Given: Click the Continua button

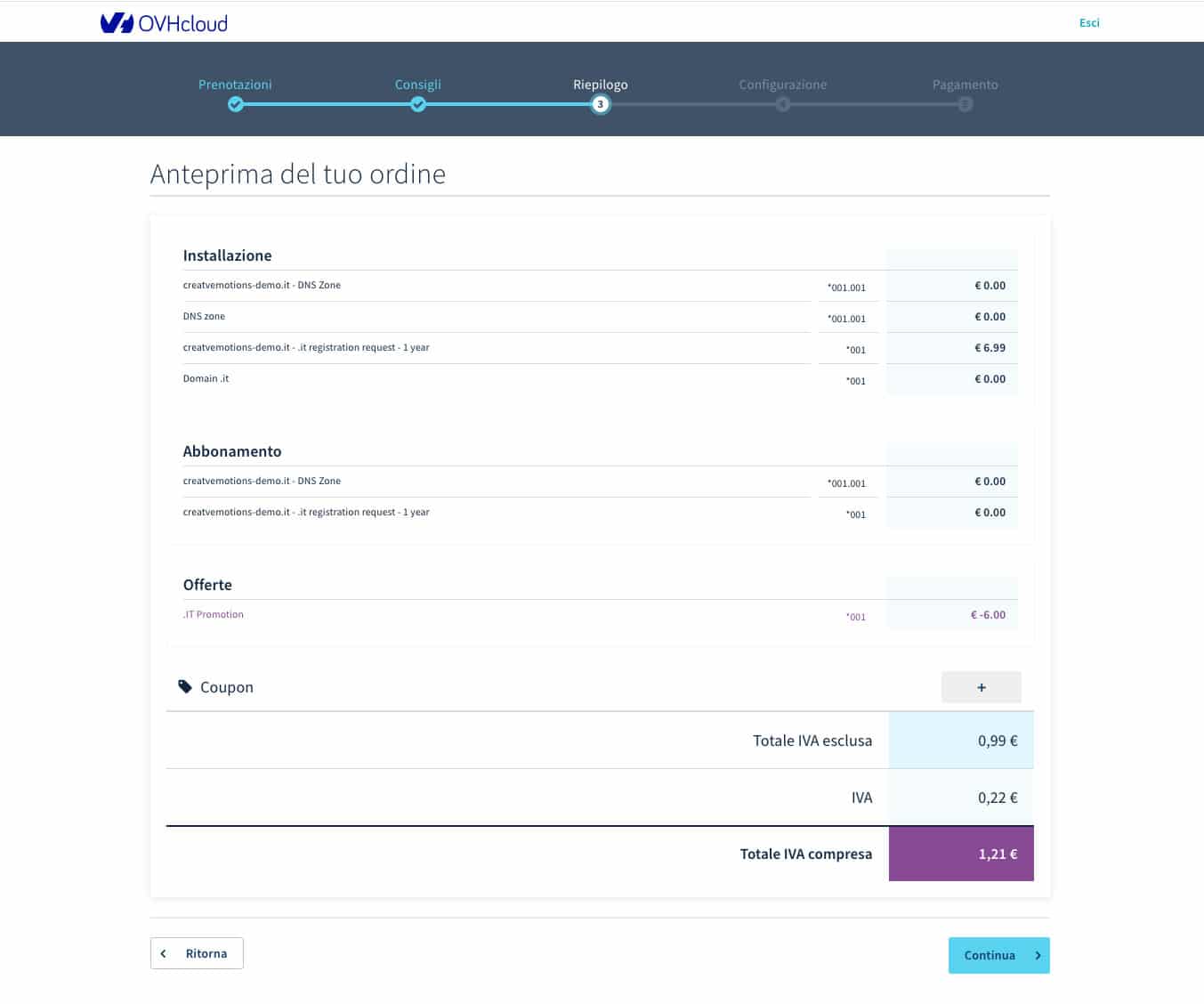Looking at the screenshot, I should 998,955.
